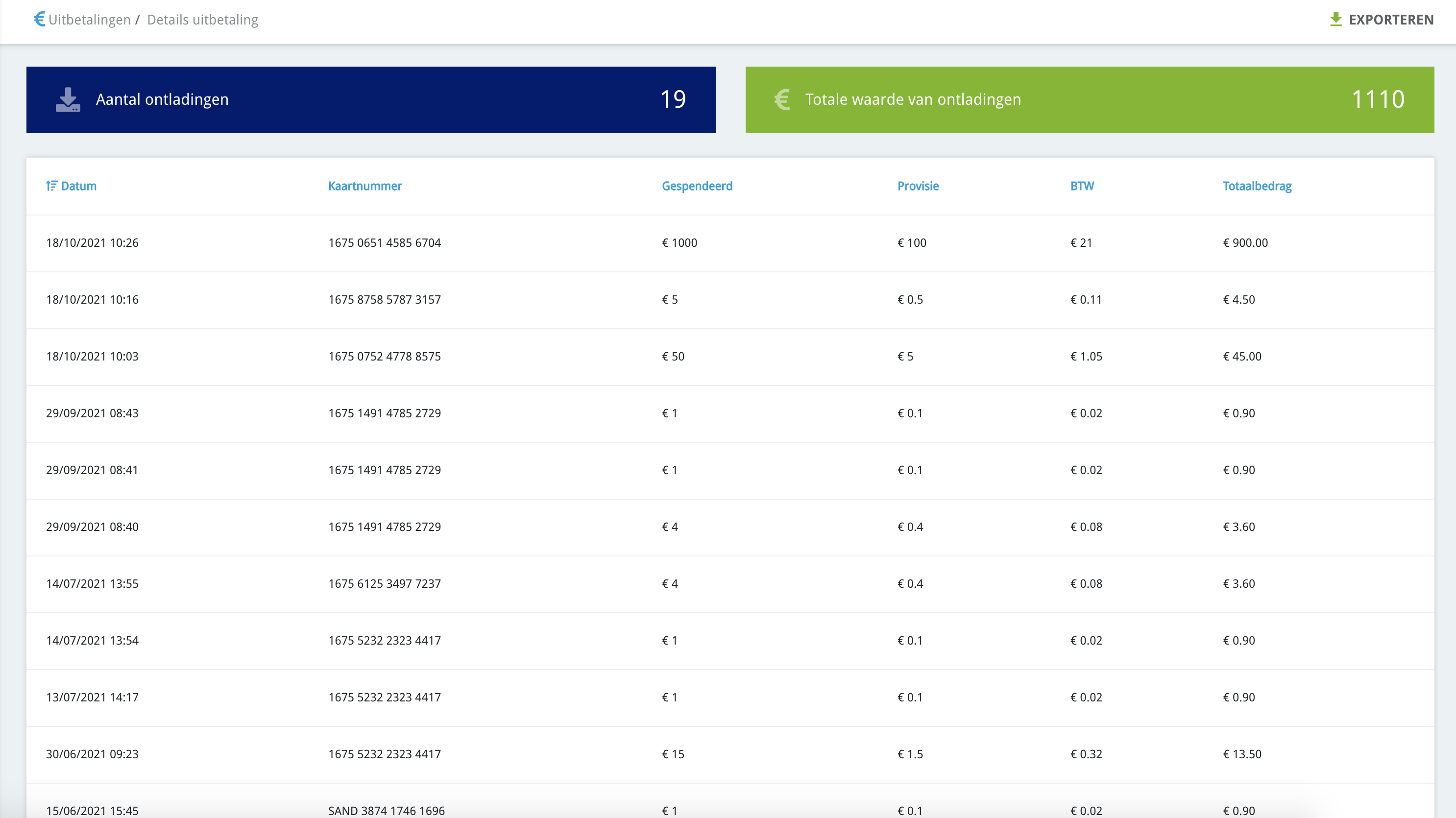
Task: Select the row dated 18/10/2021 10:26
Action: coord(92,243)
